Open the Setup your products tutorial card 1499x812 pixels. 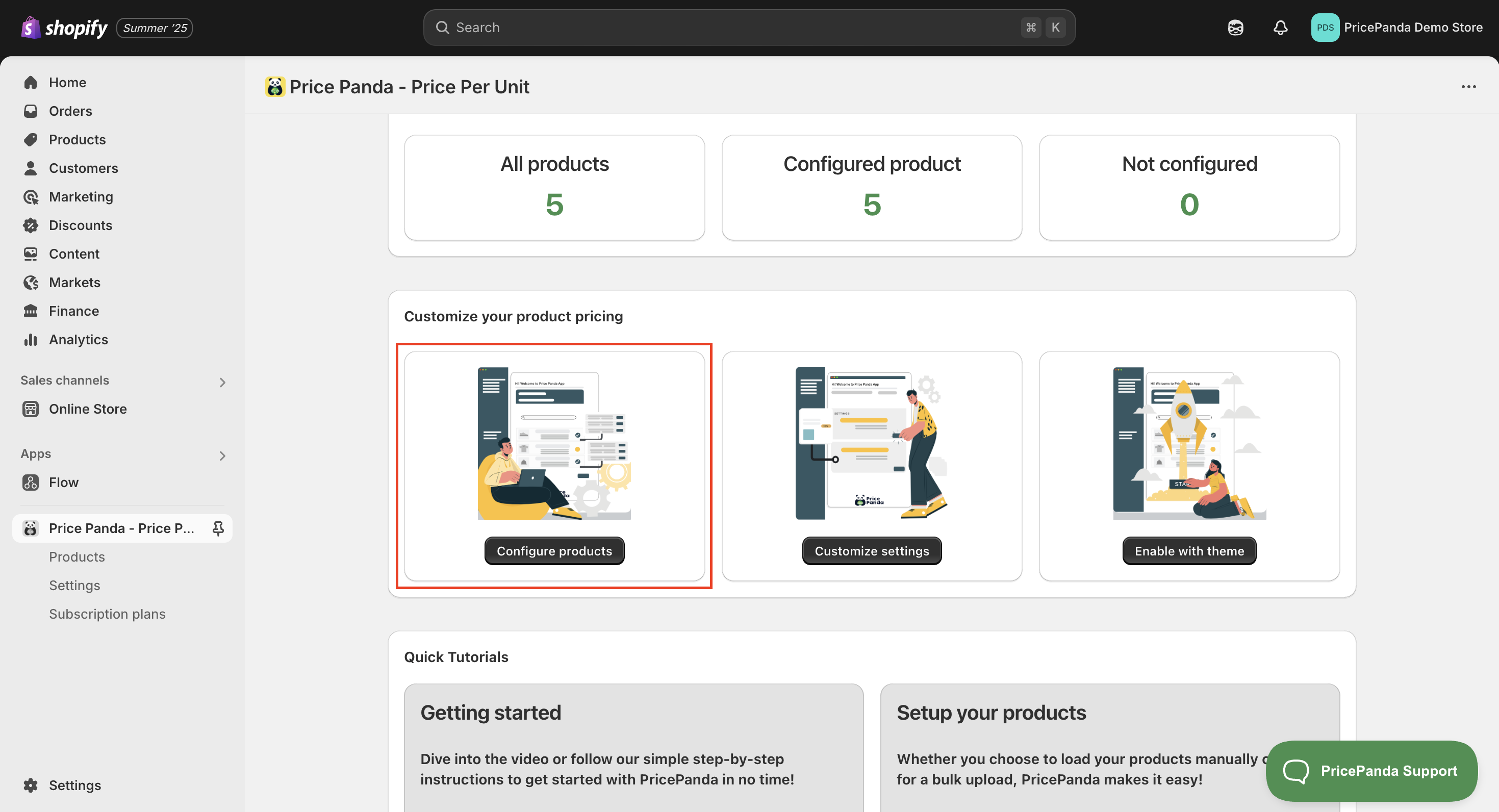[x=1110, y=747]
